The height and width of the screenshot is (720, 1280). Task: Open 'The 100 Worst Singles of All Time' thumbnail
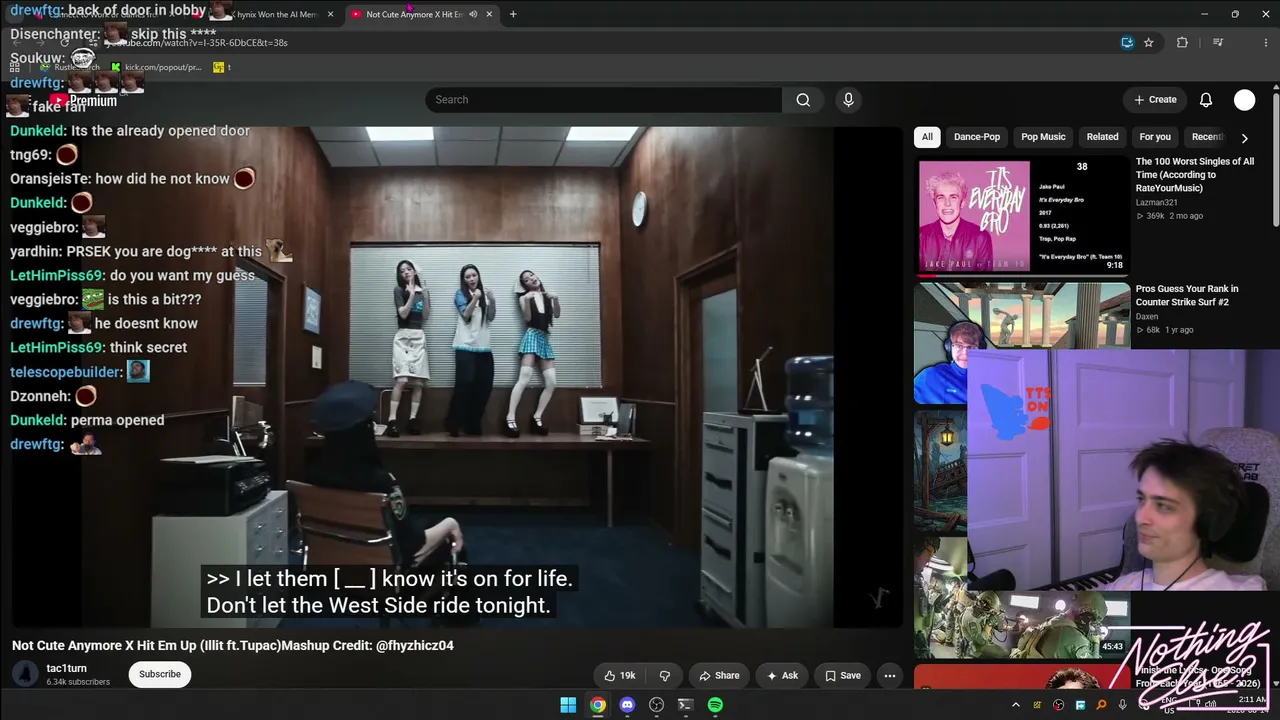tap(1021, 216)
